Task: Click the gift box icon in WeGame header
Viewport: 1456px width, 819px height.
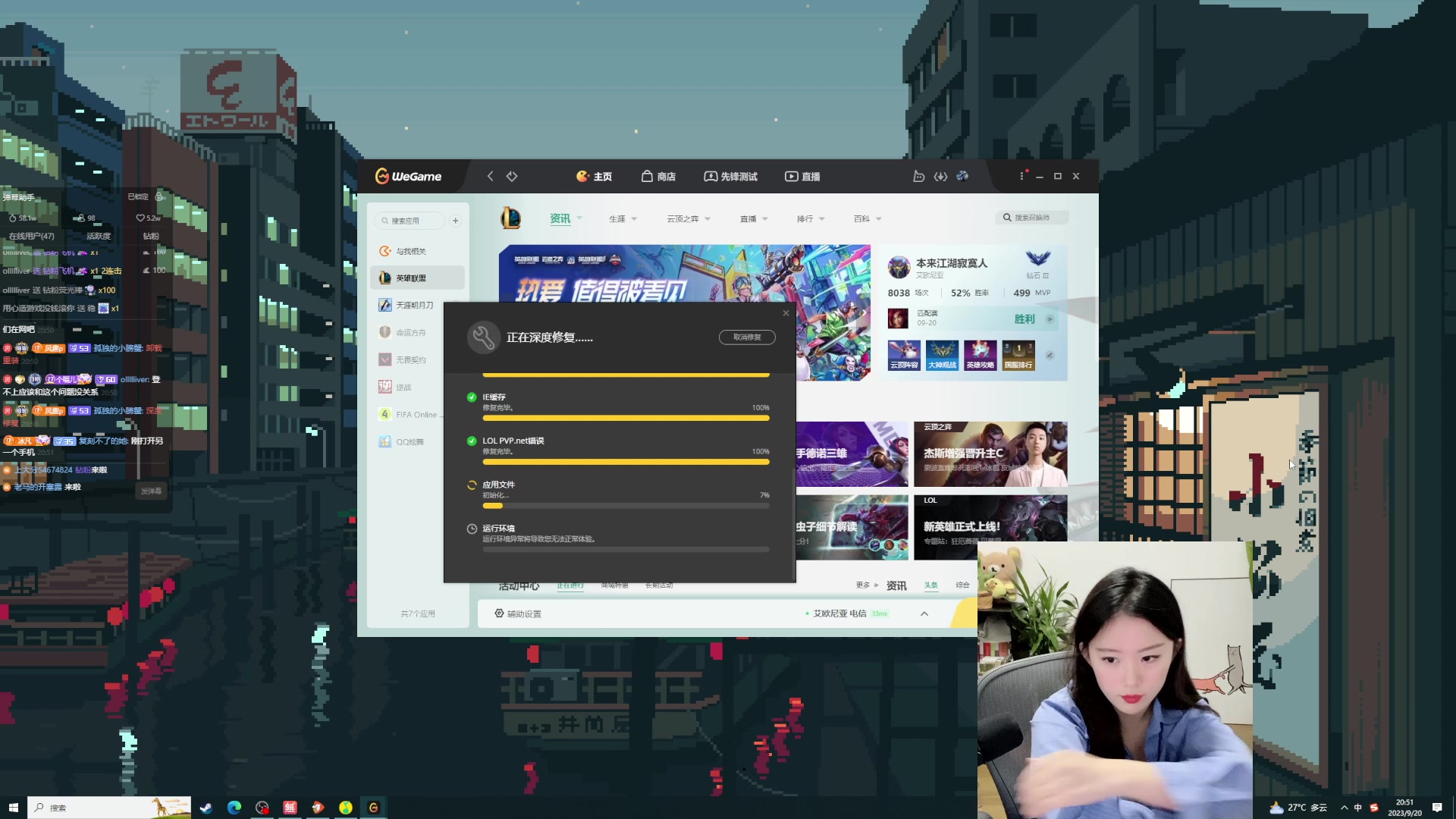Action: coord(918,176)
